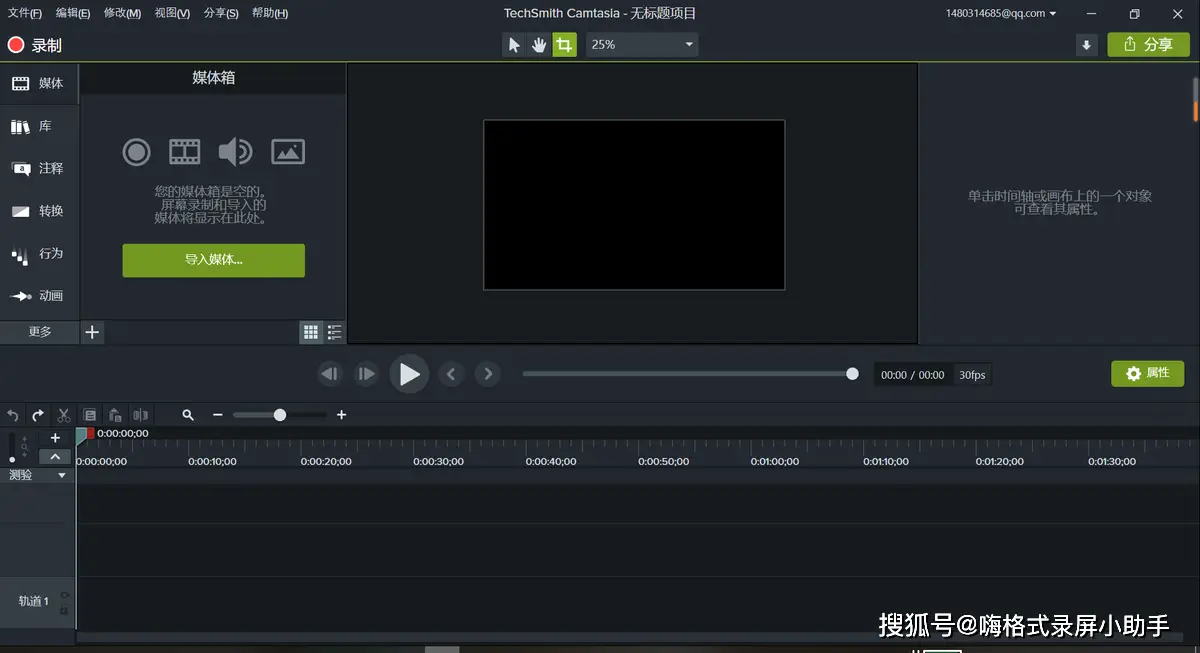Click the download arrow icon near 分享
The image size is (1200, 653).
(1086, 45)
